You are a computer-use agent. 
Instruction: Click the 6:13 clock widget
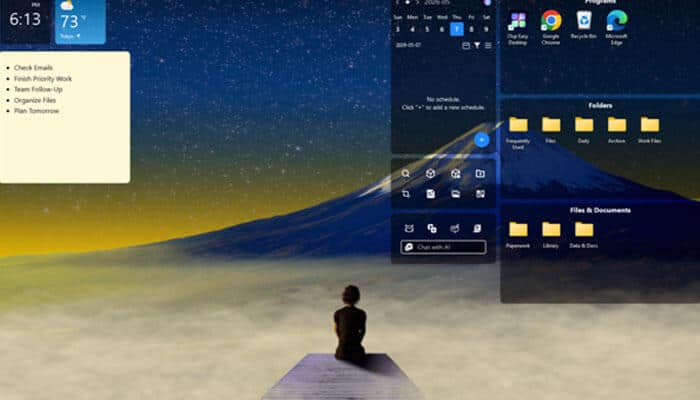point(25,20)
